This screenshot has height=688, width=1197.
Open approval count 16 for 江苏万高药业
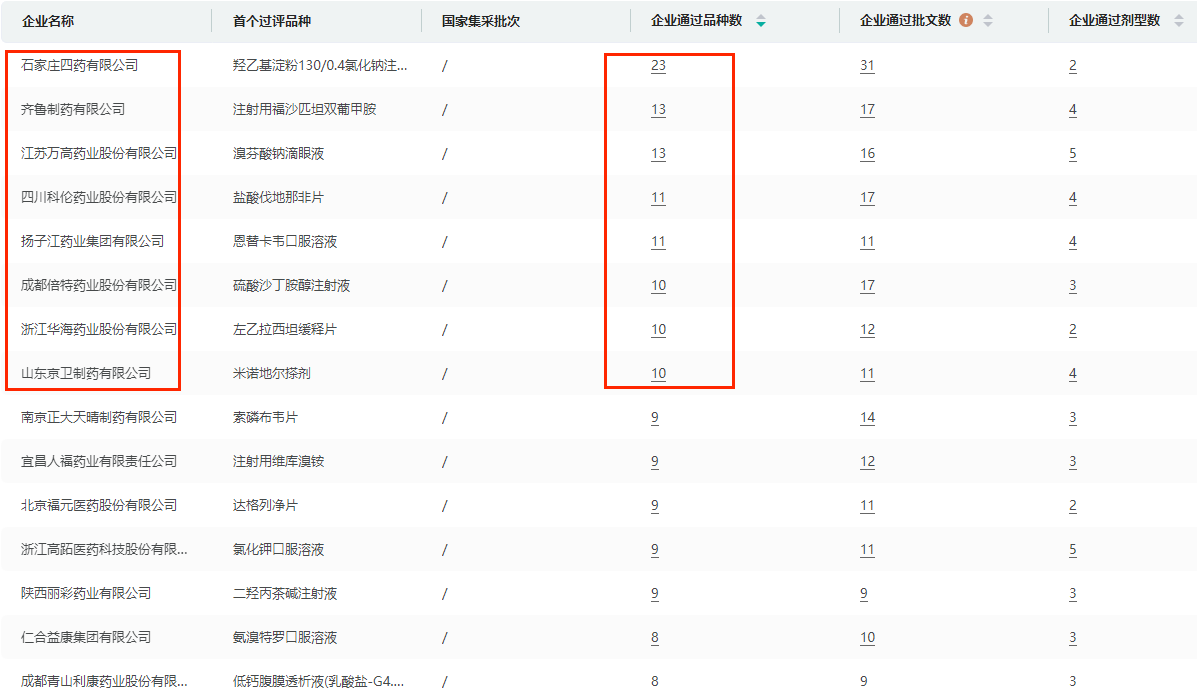pyautogui.click(x=867, y=153)
